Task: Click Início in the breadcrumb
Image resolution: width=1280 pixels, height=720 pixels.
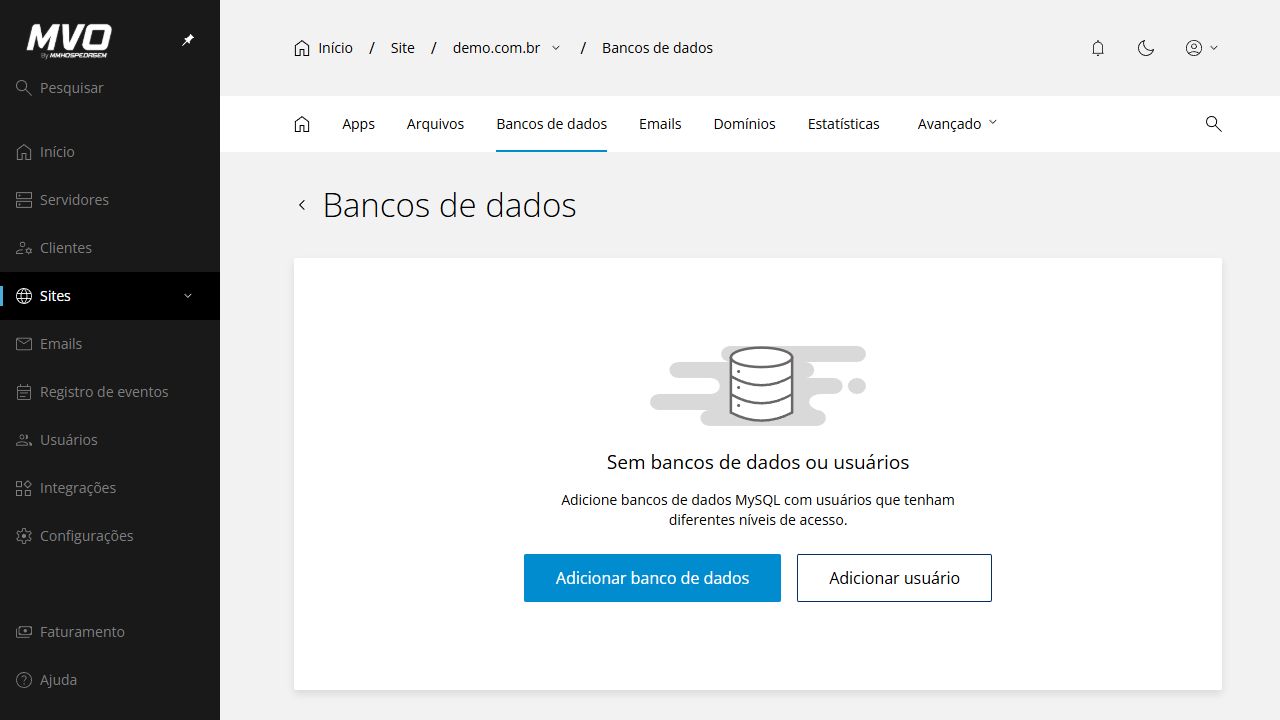Action: [x=335, y=48]
